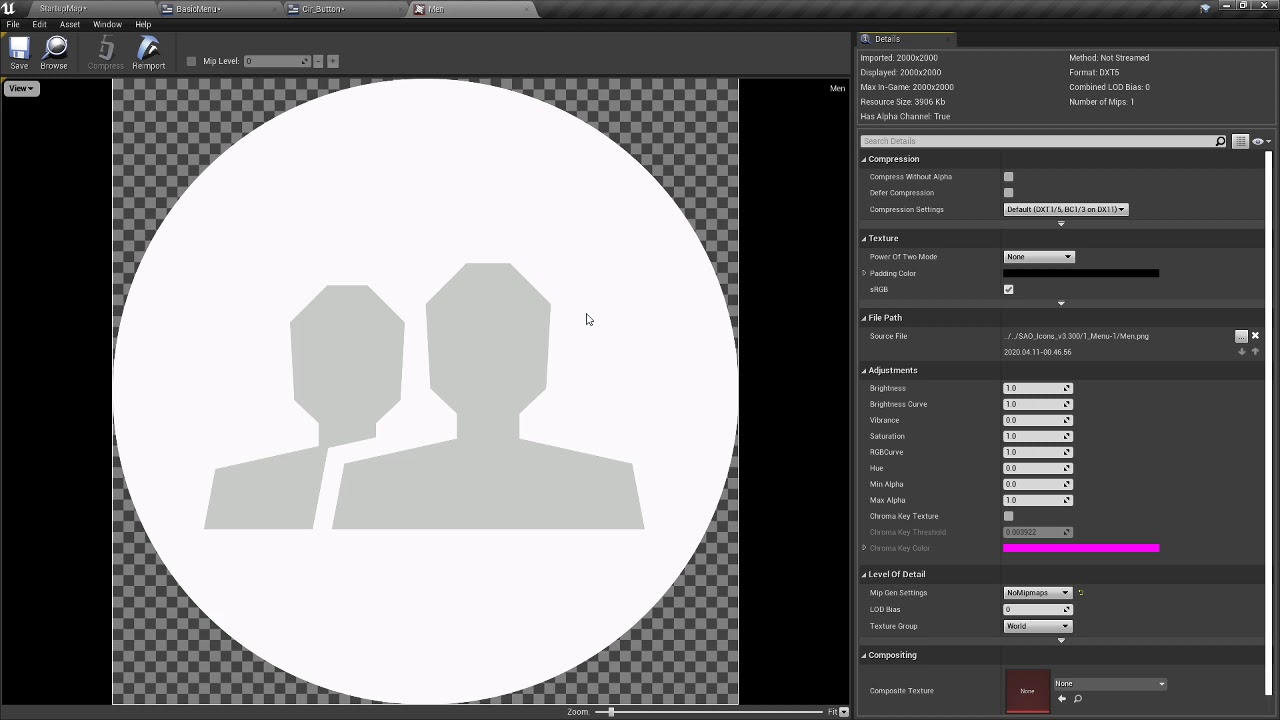Move source file up with up arrow
This screenshot has height=720, width=1280.
click(x=1255, y=352)
